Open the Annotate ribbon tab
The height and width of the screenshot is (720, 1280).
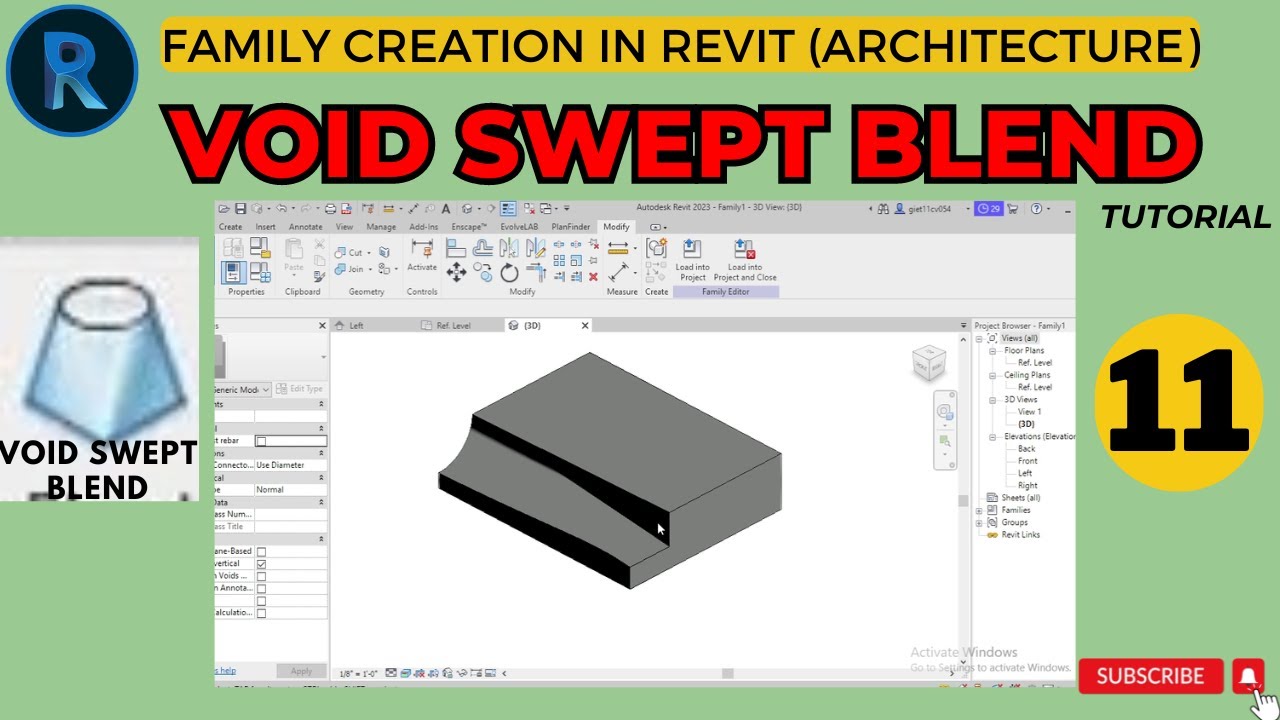[x=306, y=227]
